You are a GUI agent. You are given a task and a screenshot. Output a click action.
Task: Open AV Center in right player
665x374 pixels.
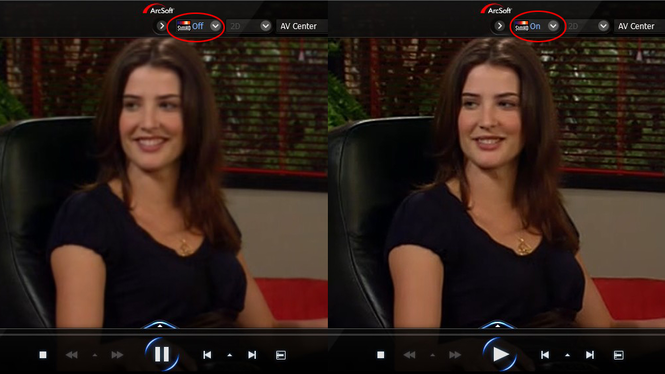[x=636, y=26]
